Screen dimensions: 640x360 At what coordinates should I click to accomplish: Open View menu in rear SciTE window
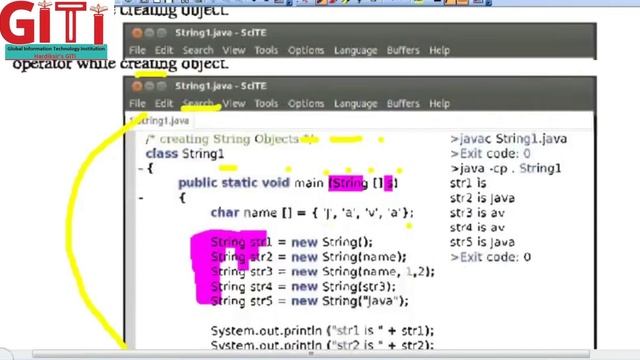pyautogui.click(x=233, y=50)
